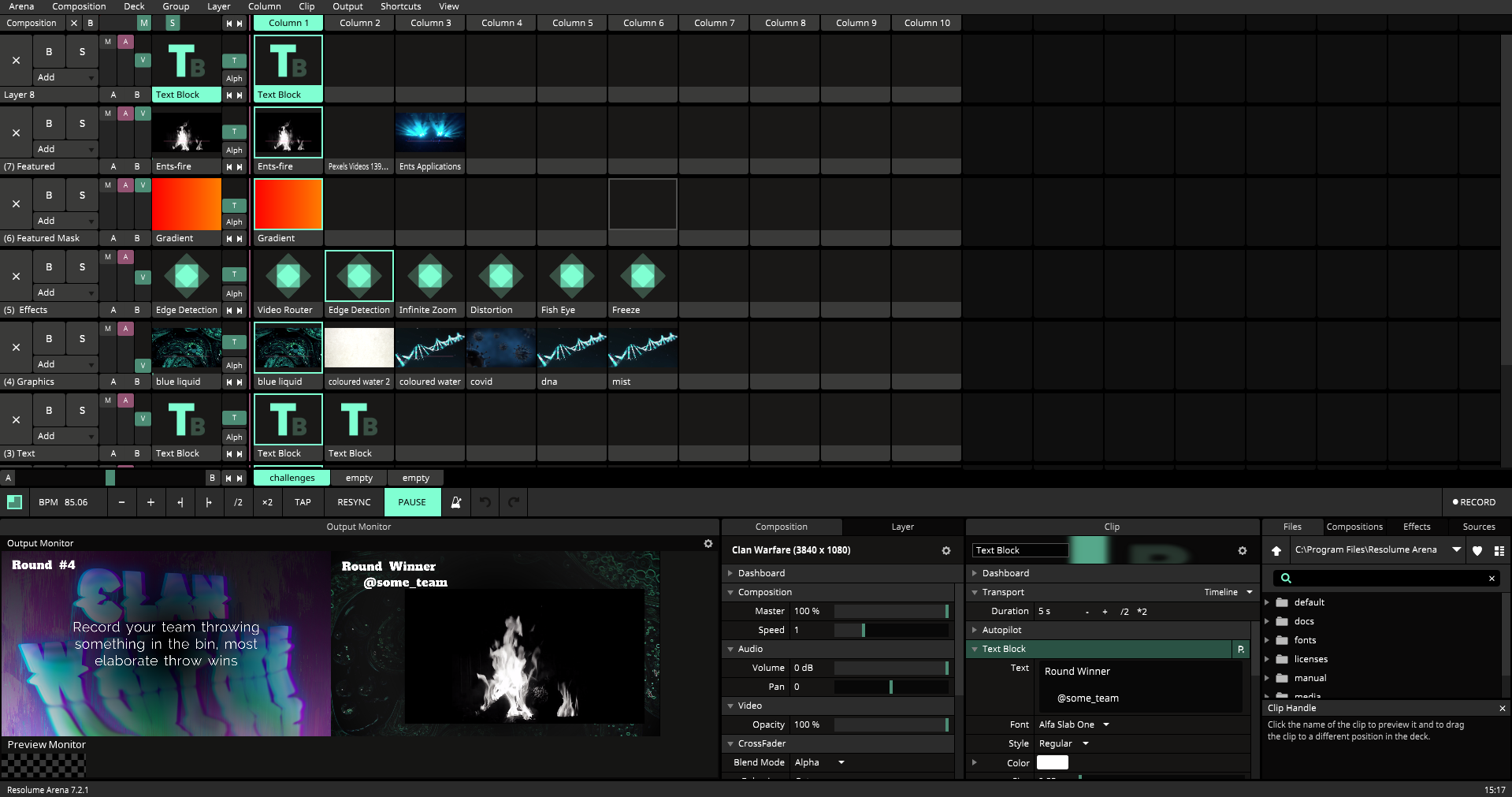Click the TAP tempo button
The width and height of the screenshot is (1512, 797).
pyautogui.click(x=303, y=502)
